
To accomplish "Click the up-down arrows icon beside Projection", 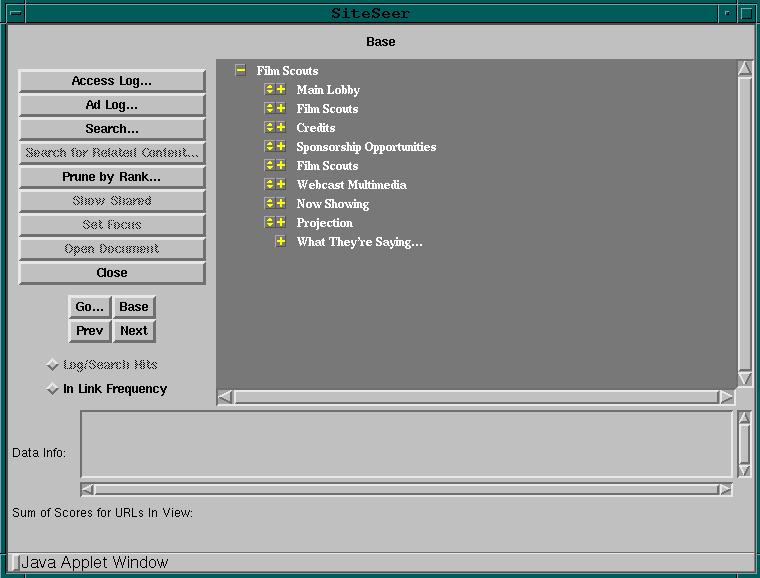I will pos(269,222).
